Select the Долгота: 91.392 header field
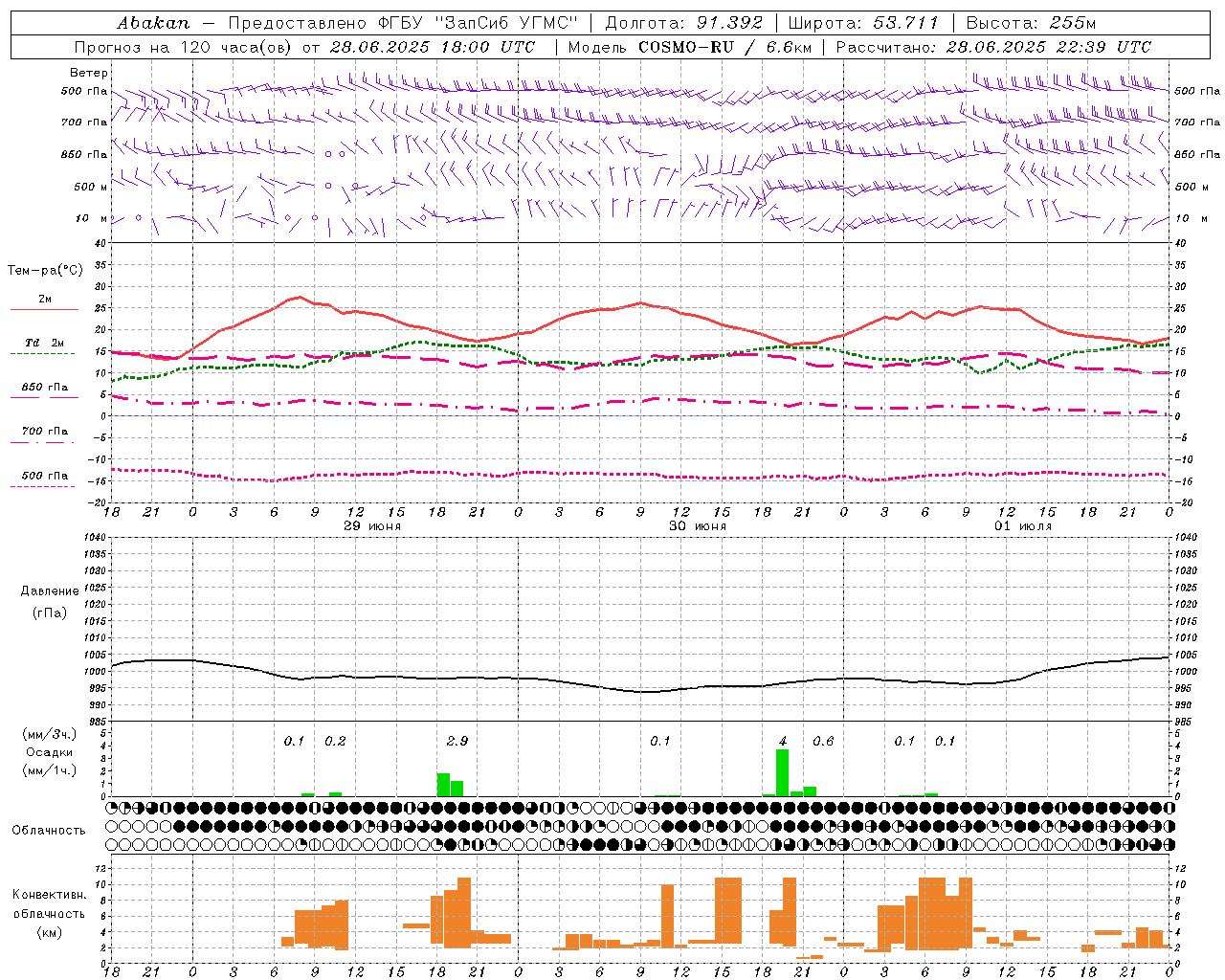Screen dimensions: 1225x980 (x=683, y=23)
